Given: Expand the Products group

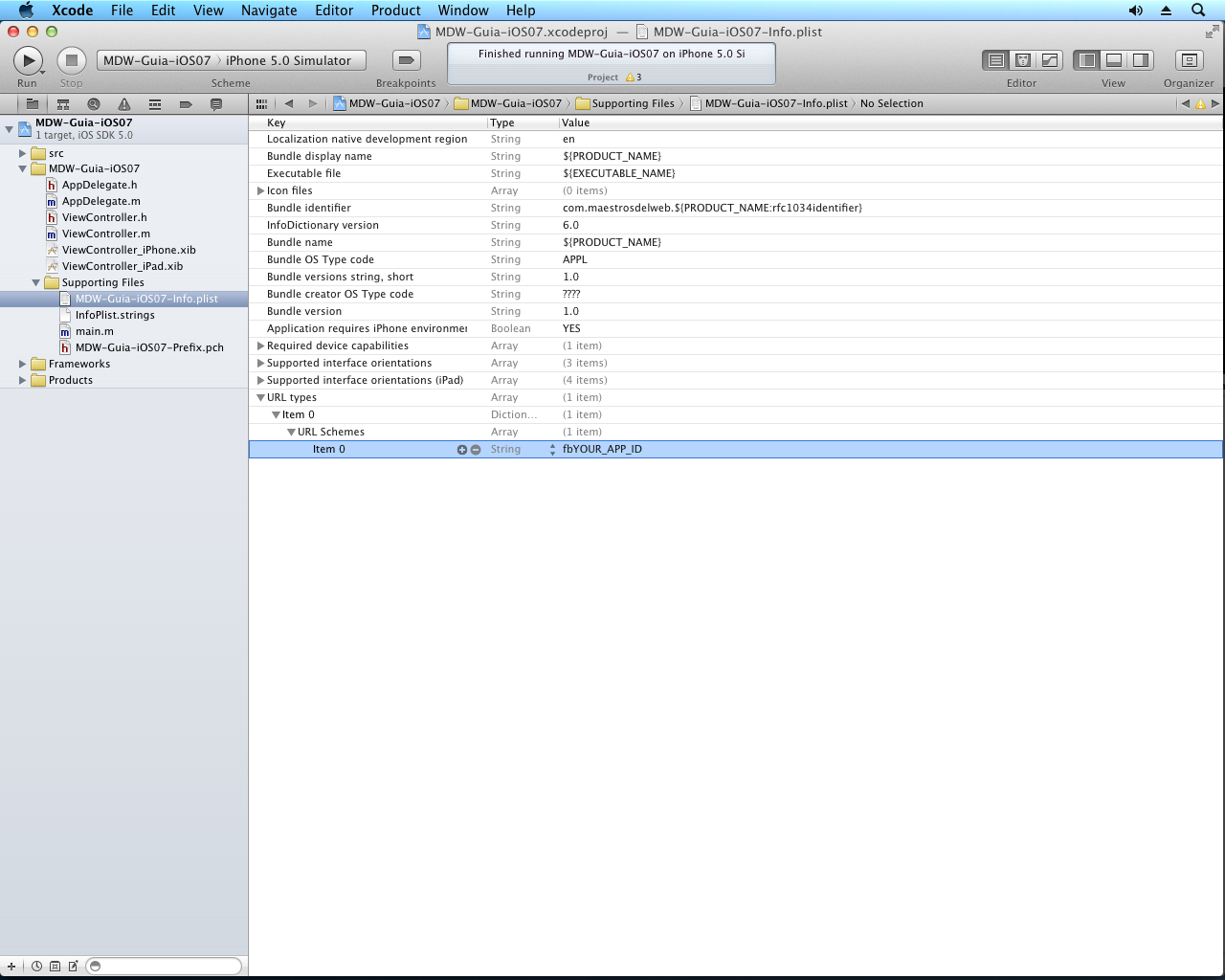Looking at the screenshot, I should [22, 381].
